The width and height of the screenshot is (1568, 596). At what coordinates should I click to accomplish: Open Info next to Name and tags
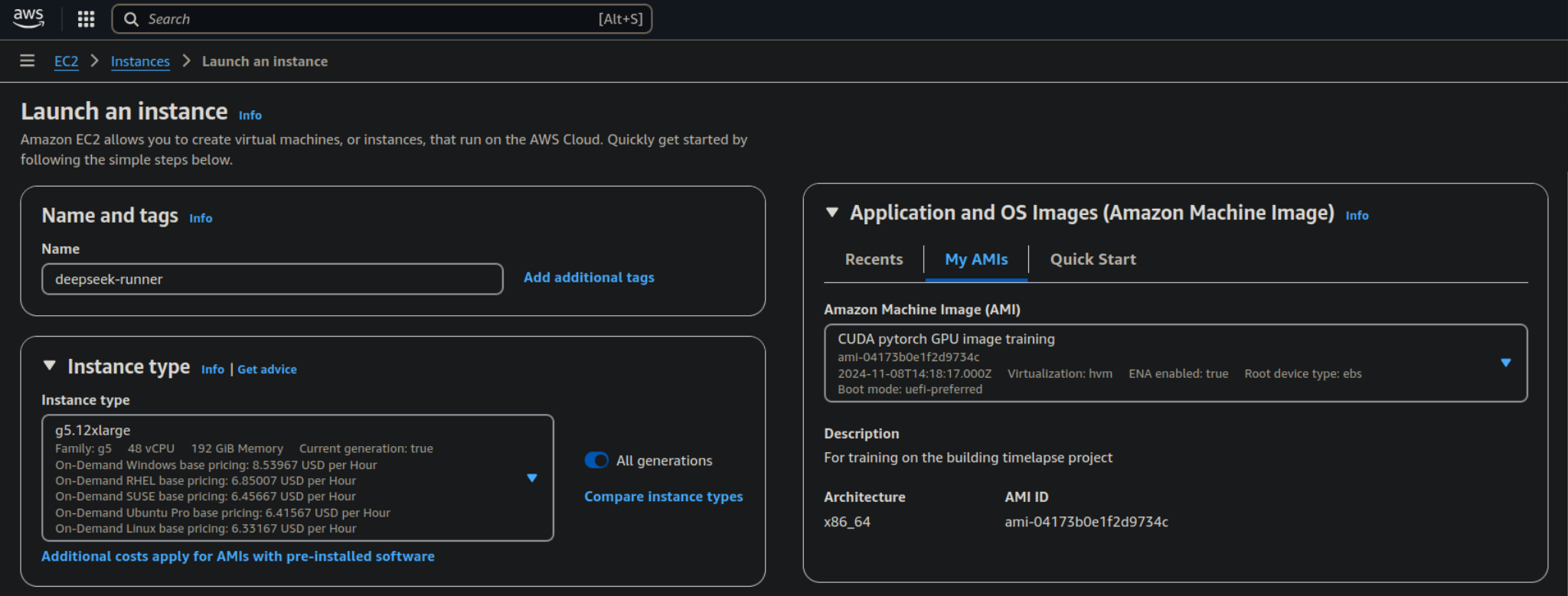[201, 218]
